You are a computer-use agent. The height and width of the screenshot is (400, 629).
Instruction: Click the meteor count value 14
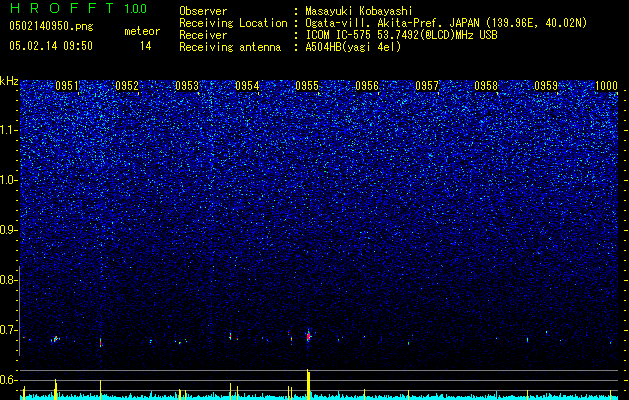click(x=145, y=46)
